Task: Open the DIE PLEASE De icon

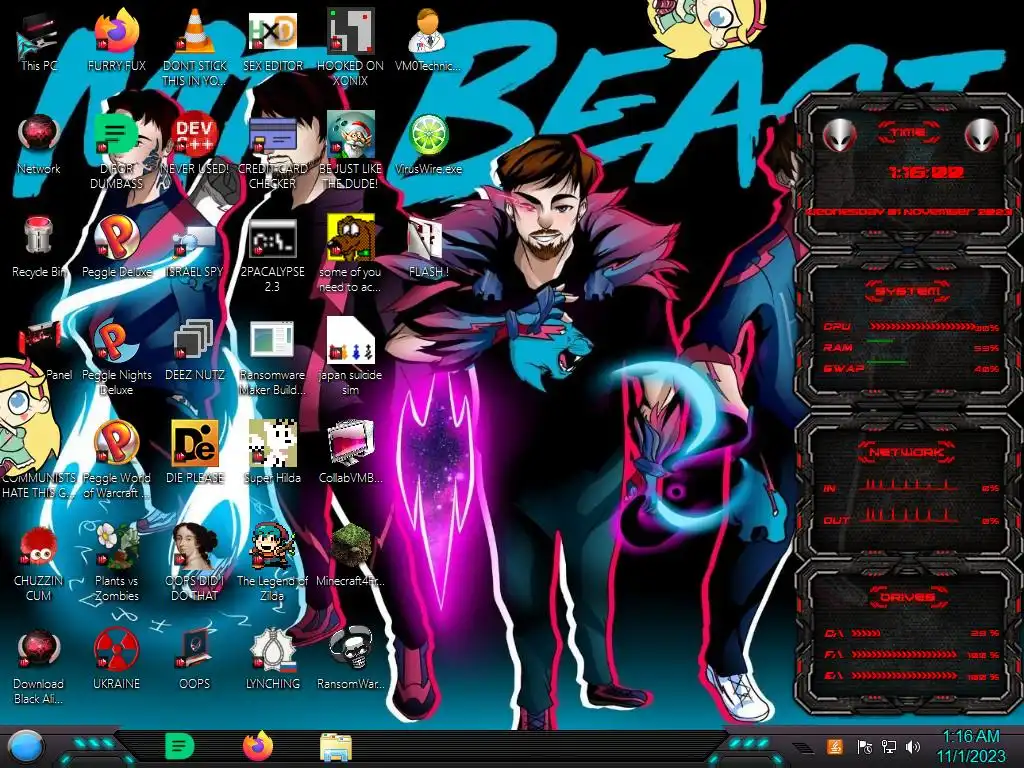Action: (195, 452)
